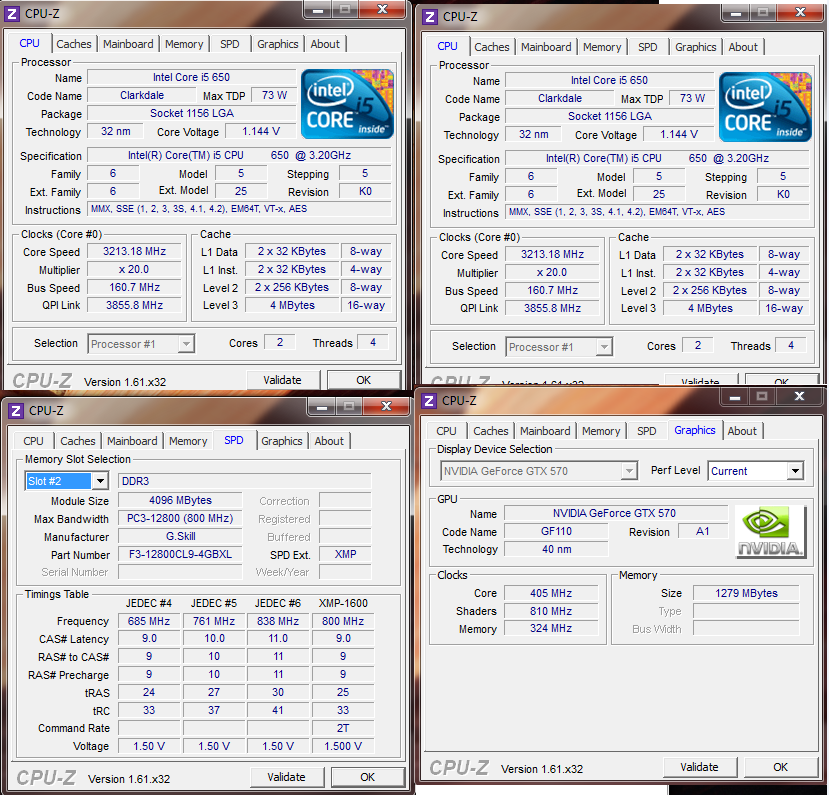
Task: Switch to Caches tab in the Graphics window
Action: tap(491, 431)
